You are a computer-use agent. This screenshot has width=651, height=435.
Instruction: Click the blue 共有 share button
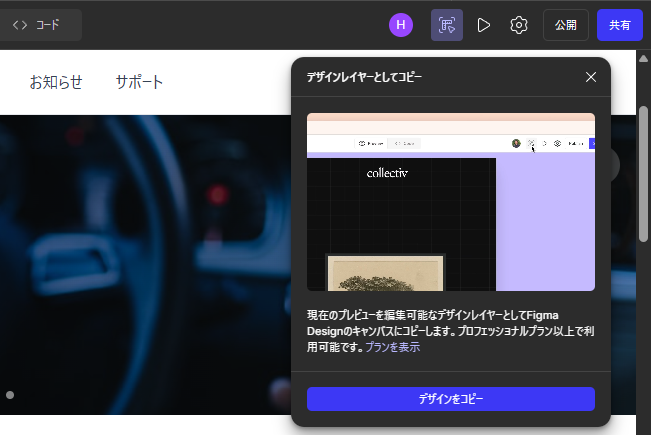click(x=619, y=25)
